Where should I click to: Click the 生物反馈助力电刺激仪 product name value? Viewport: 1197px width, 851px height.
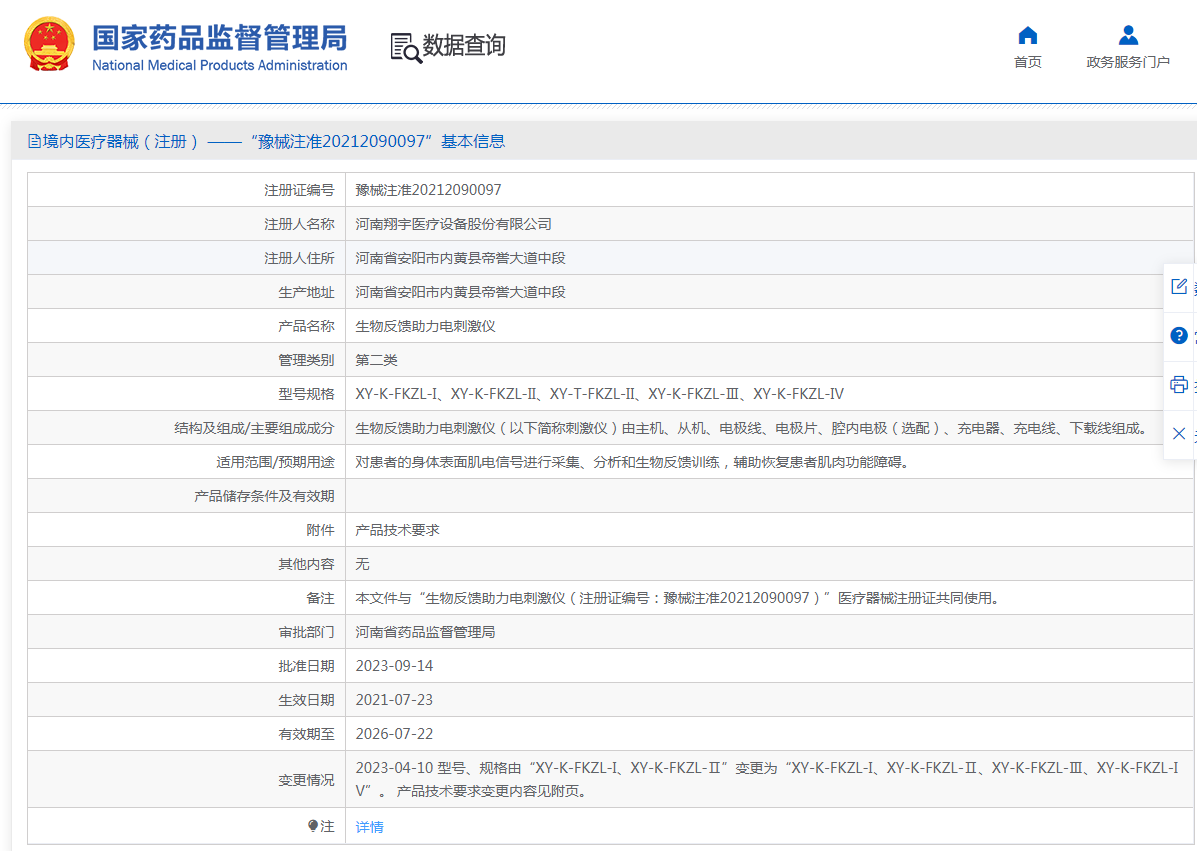tap(425, 326)
